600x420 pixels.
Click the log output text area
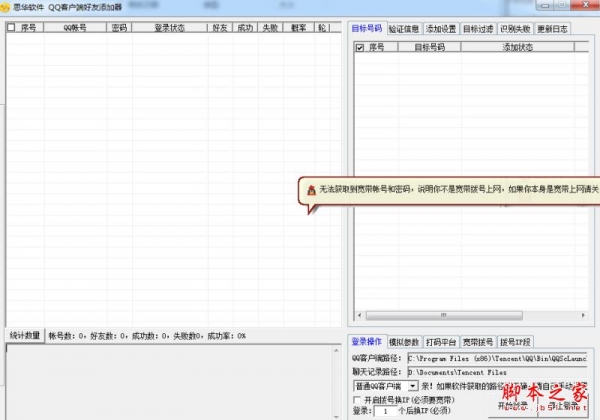(x=168, y=382)
